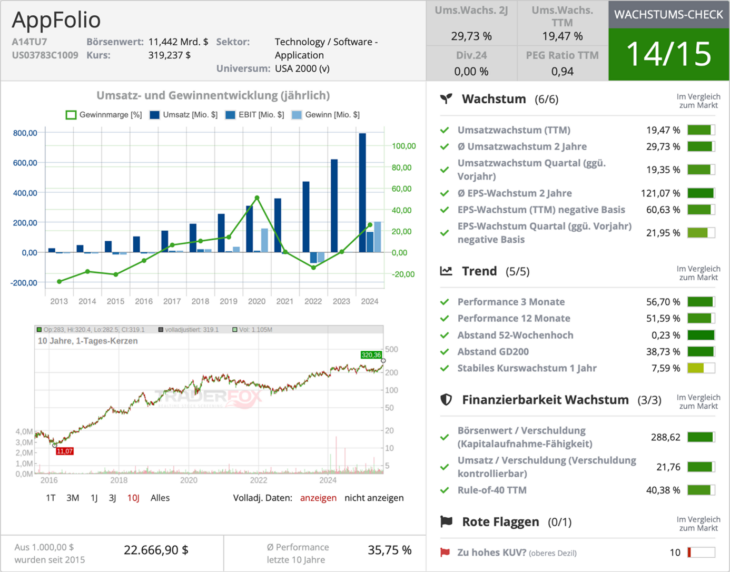Click the checkmark next to Ø EPS-Wachstum 2 Jahre
Screen dimensions: 730x572
[x=445, y=193]
